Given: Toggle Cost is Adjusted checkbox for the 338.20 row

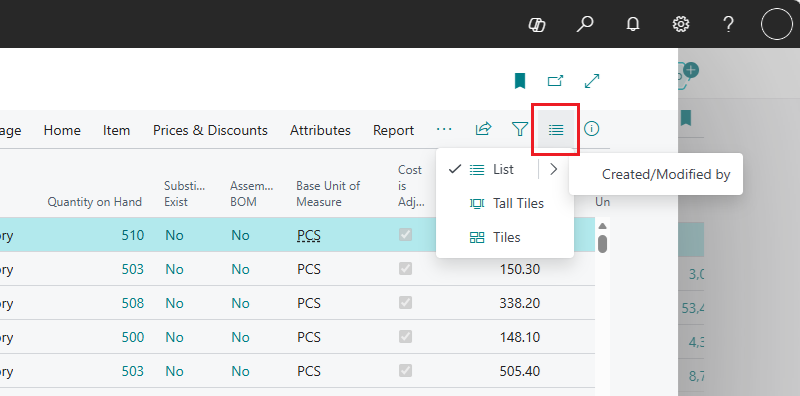Looking at the screenshot, I should tap(406, 303).
